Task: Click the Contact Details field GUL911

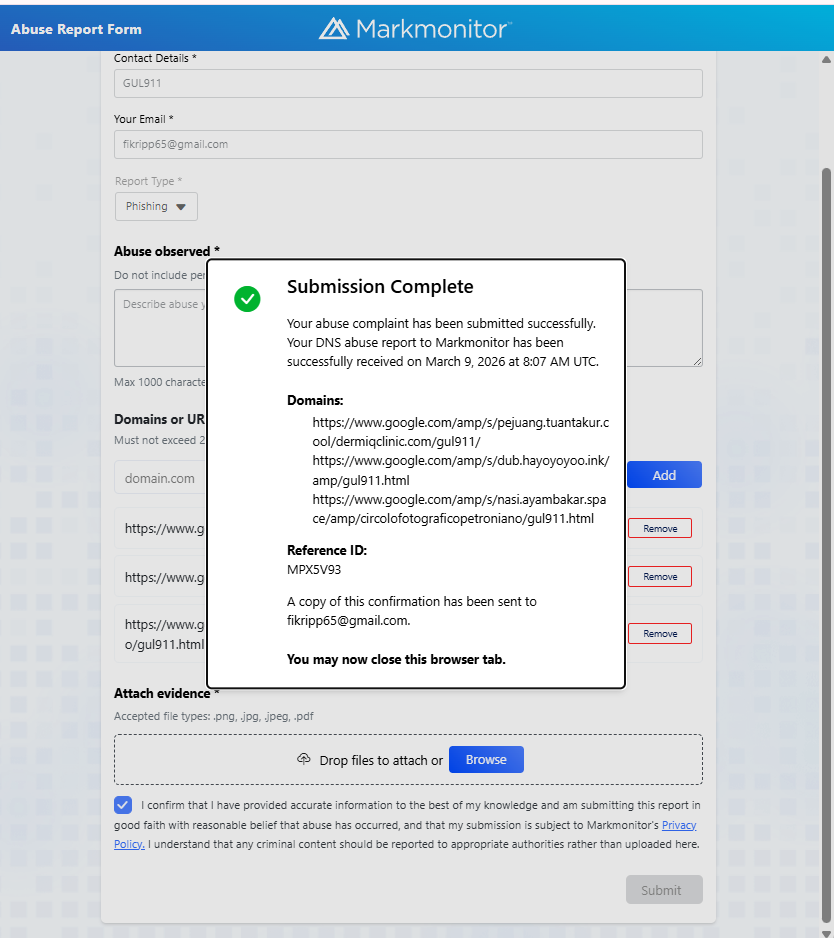Action: 408,84
